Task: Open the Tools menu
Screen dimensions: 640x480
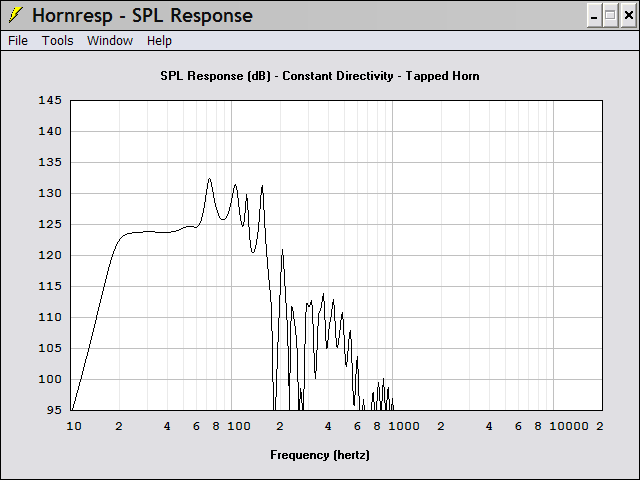Action: click(x=58, y=41)
